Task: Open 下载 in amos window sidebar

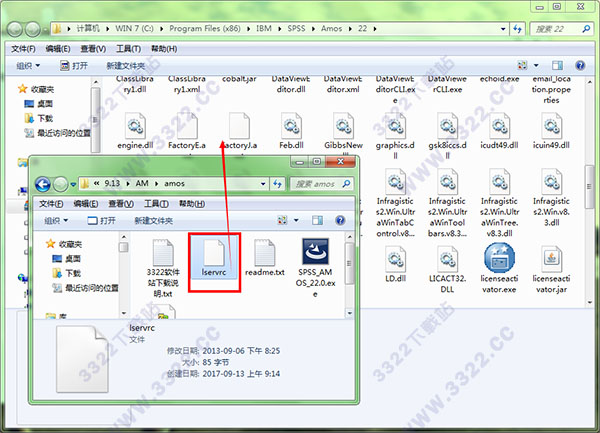Action: [66, 273]
